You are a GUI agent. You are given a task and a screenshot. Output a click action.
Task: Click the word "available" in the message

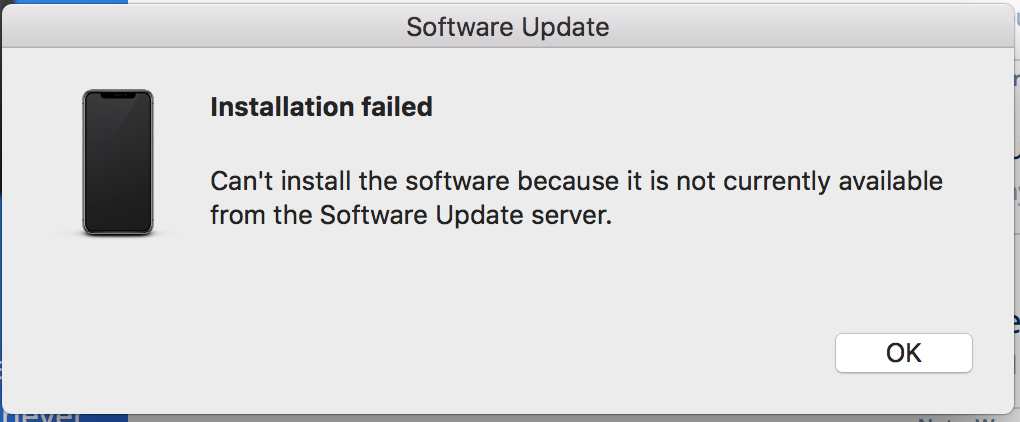891,183
